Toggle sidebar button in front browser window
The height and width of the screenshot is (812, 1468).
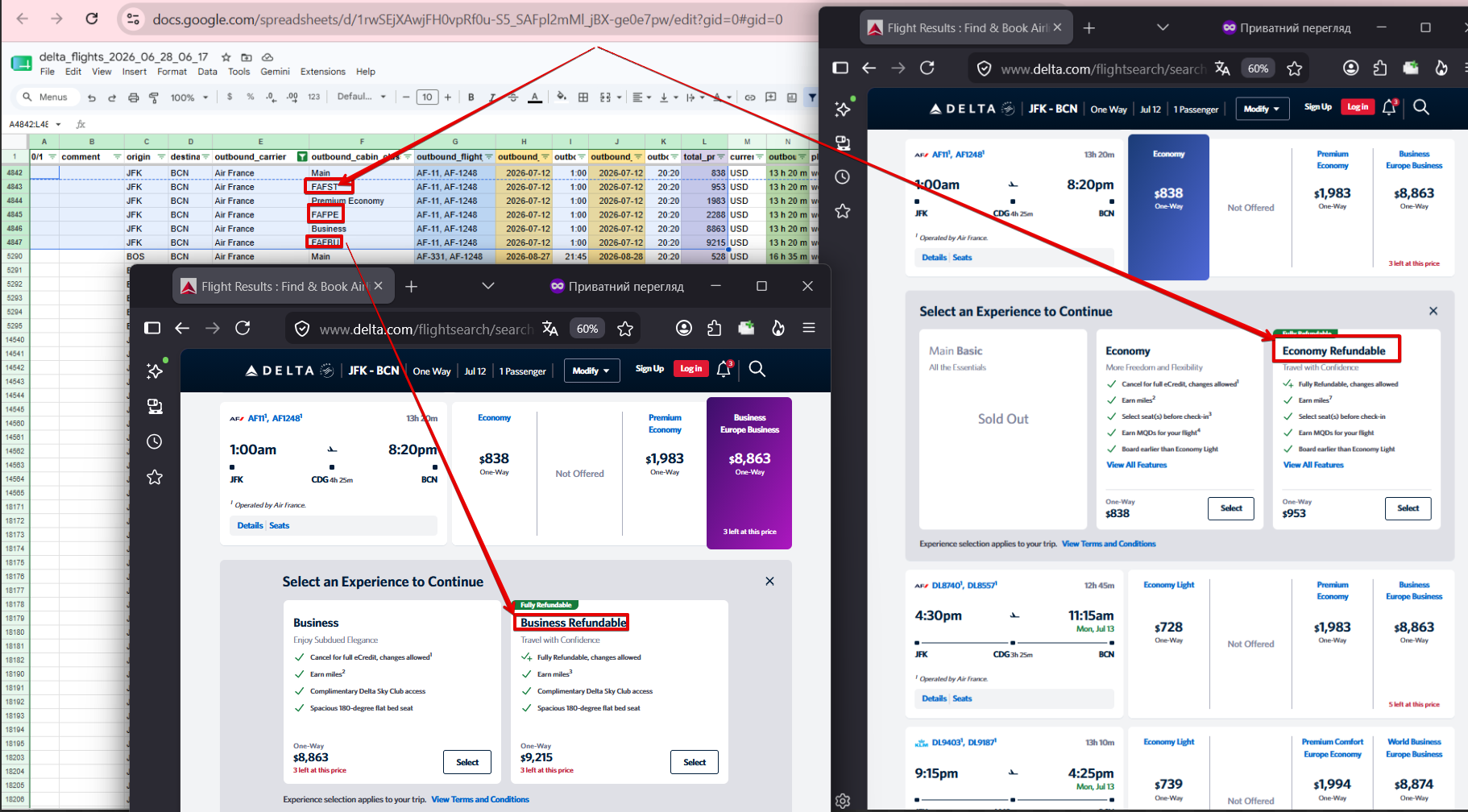click(152, 328)
